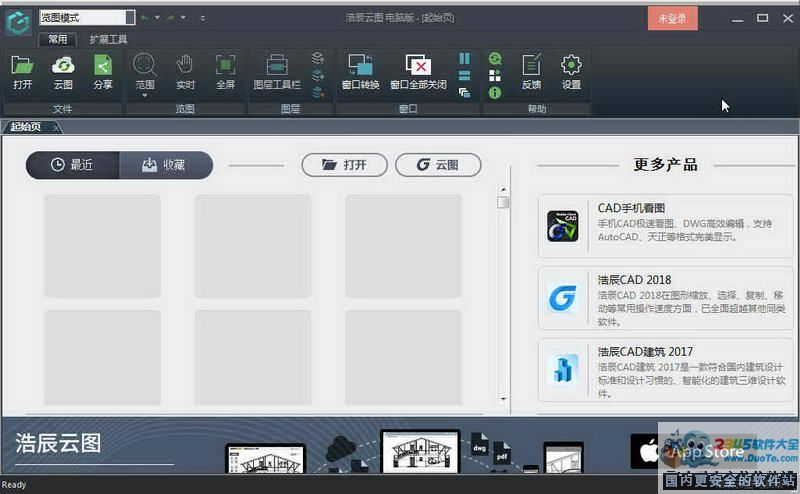Select the 范围 zoom extent tool
Image resolution: width=800 pixels, height=494 pixels.
(x=144, y=65)
